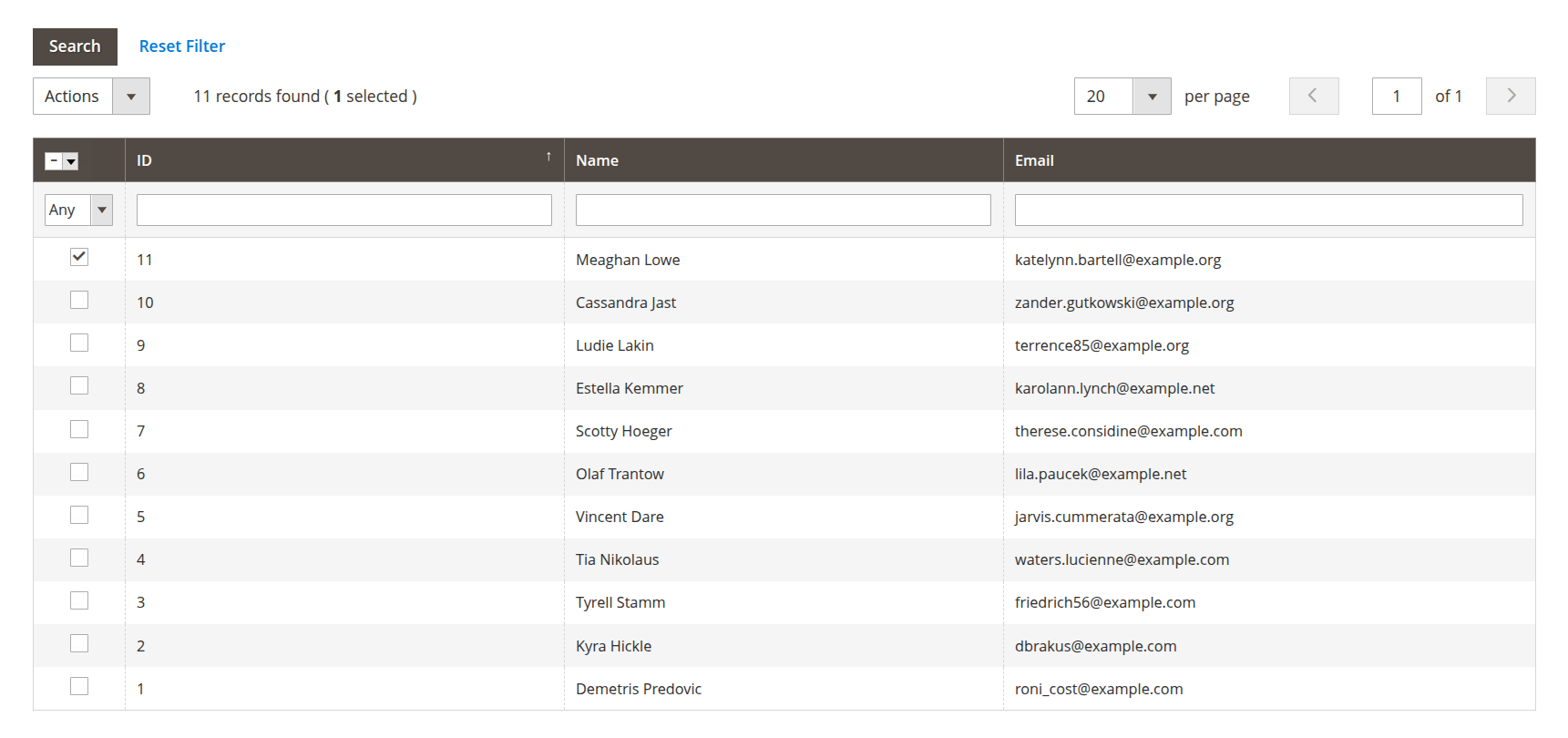
Task: Click the next page arrow
Action: [x=1510, y=96]
